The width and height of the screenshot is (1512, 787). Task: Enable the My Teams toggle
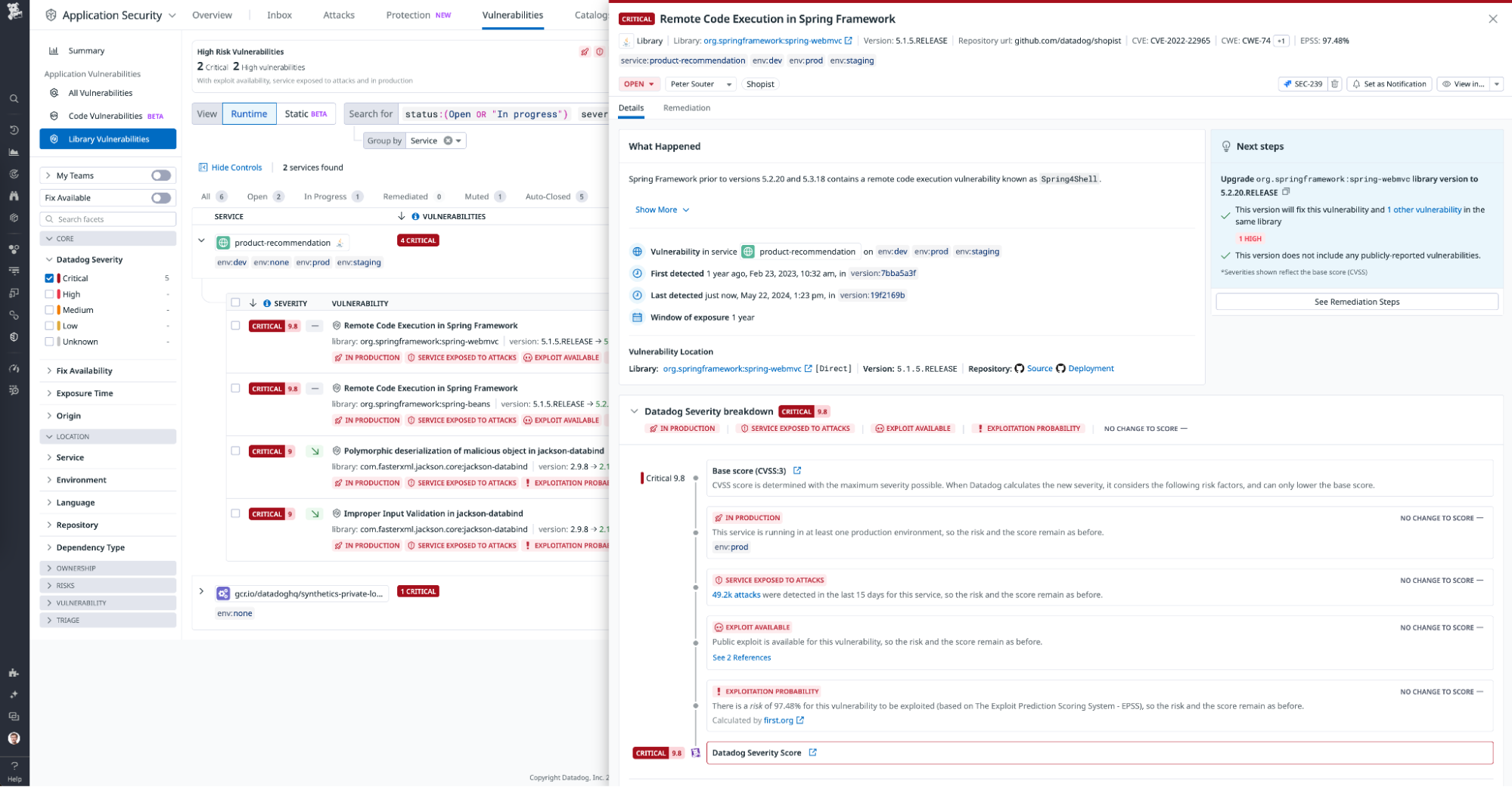(160, 175)
